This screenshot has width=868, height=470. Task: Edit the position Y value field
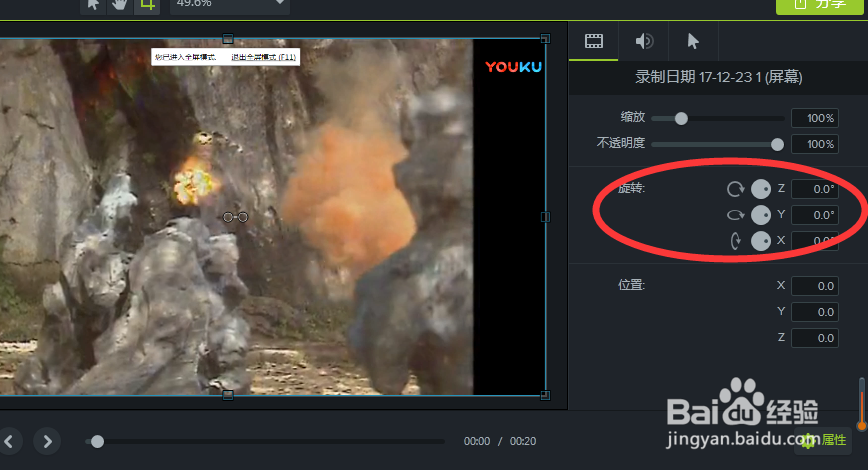815,312
